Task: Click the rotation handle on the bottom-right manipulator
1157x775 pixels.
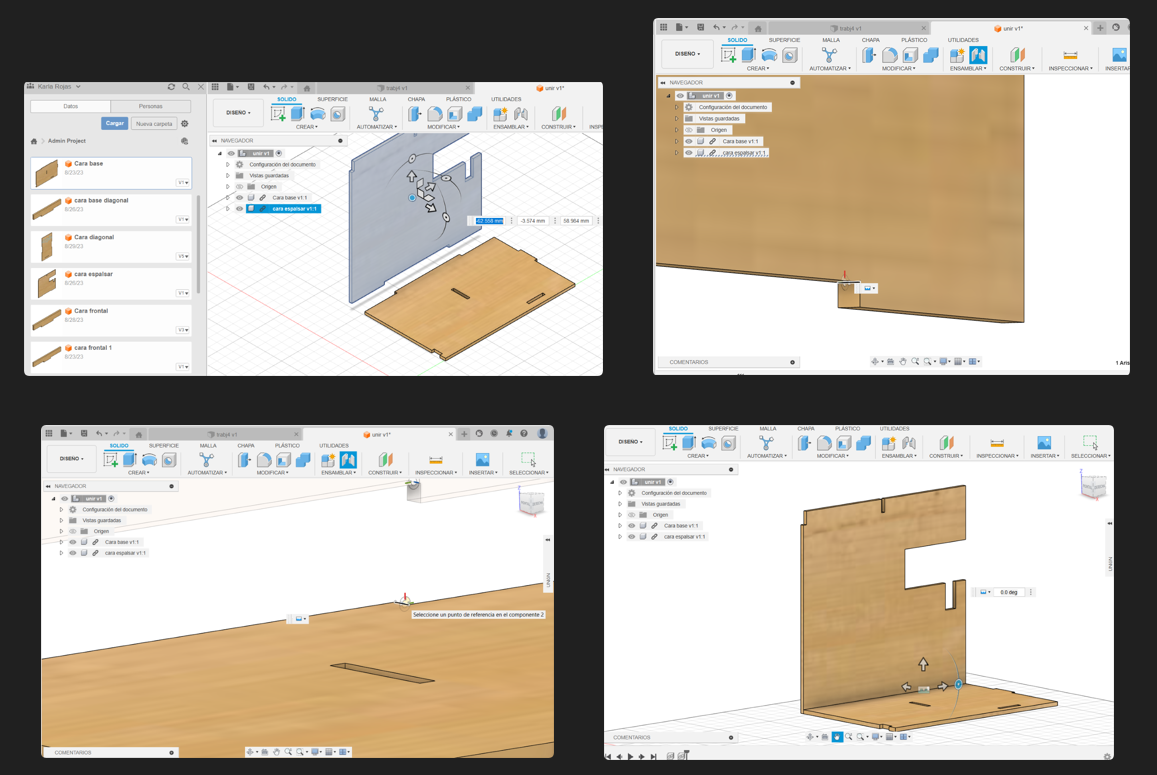Action: (x=959, y=684)
